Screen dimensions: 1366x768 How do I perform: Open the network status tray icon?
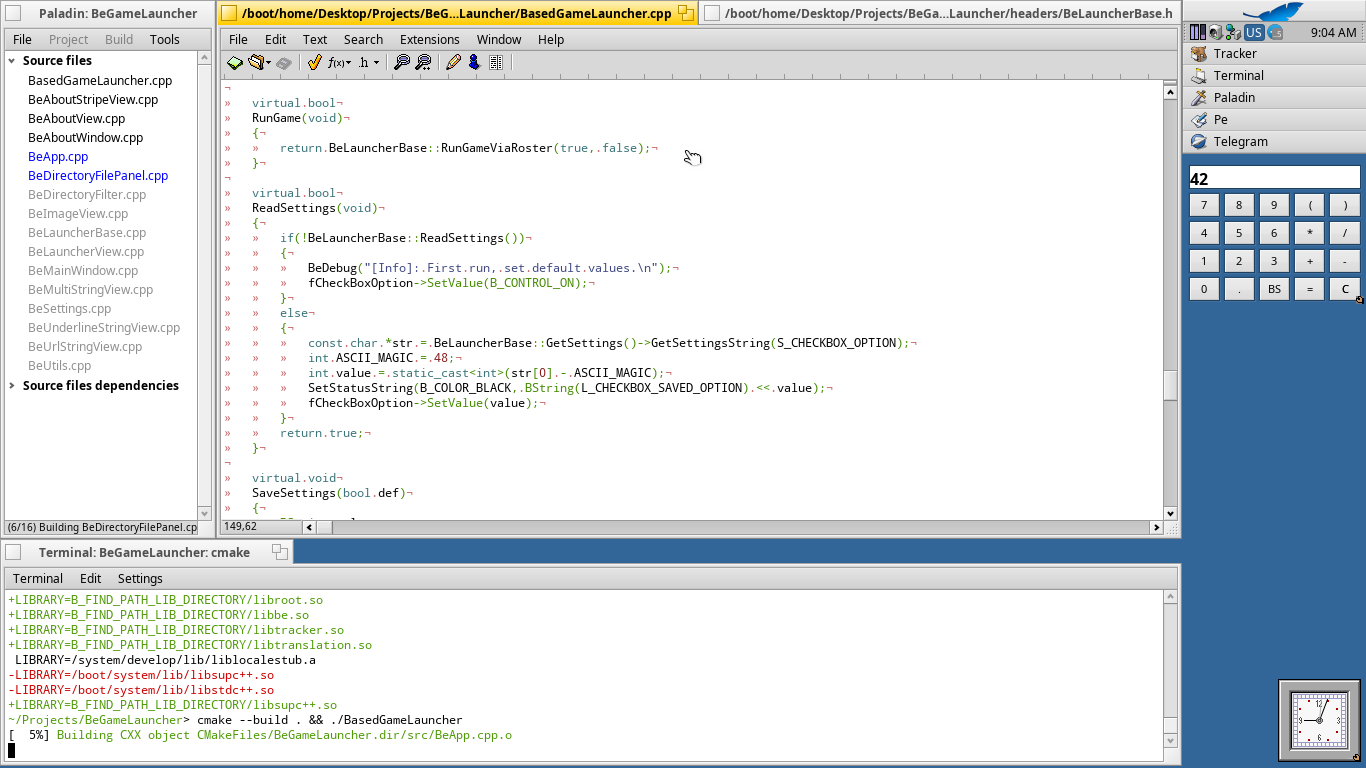(x=1231, y=32)
